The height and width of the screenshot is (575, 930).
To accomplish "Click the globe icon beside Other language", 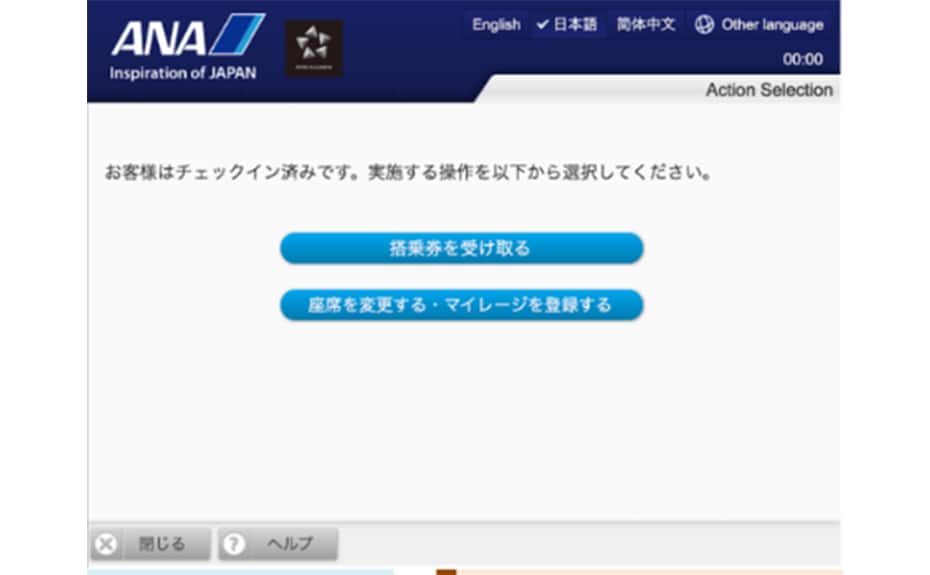I will 704,25.
